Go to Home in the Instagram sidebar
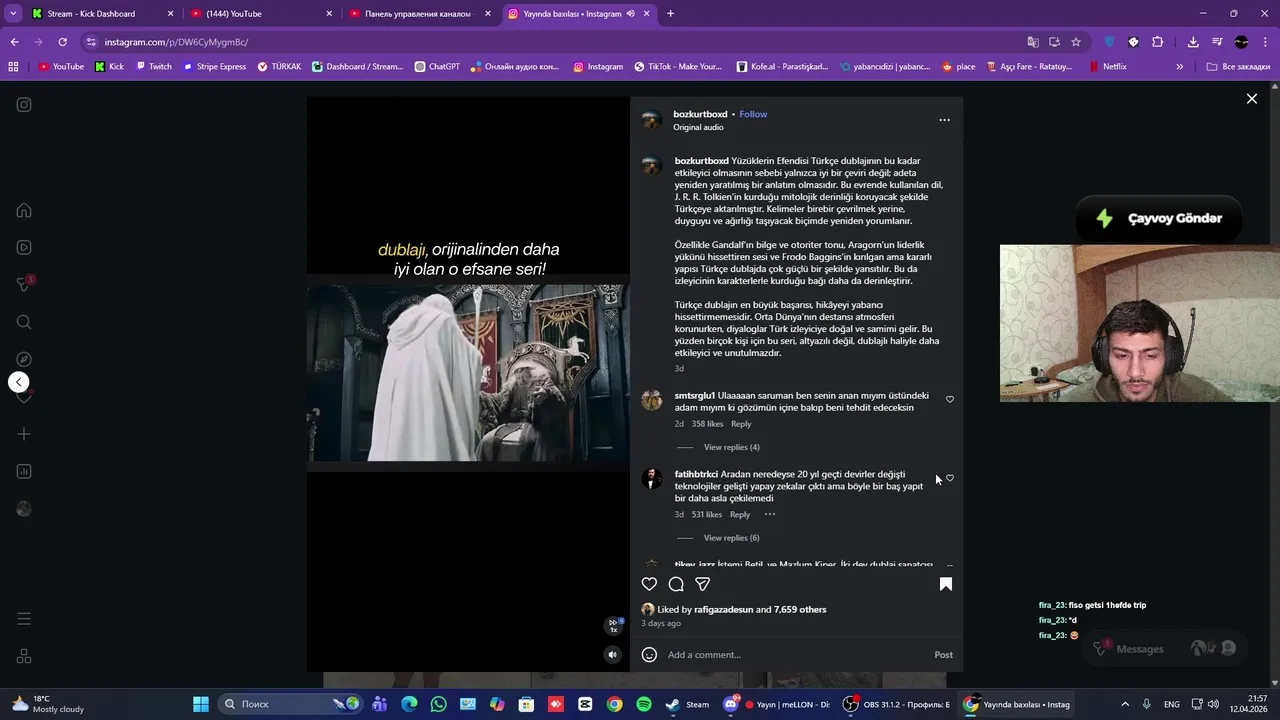Image resolution: width=1280 pixels, height=720 pixels. tap(24, 210)
